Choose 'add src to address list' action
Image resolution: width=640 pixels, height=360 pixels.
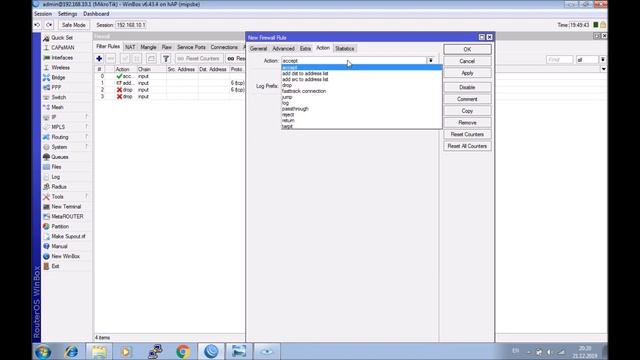[x=305, y=79]
